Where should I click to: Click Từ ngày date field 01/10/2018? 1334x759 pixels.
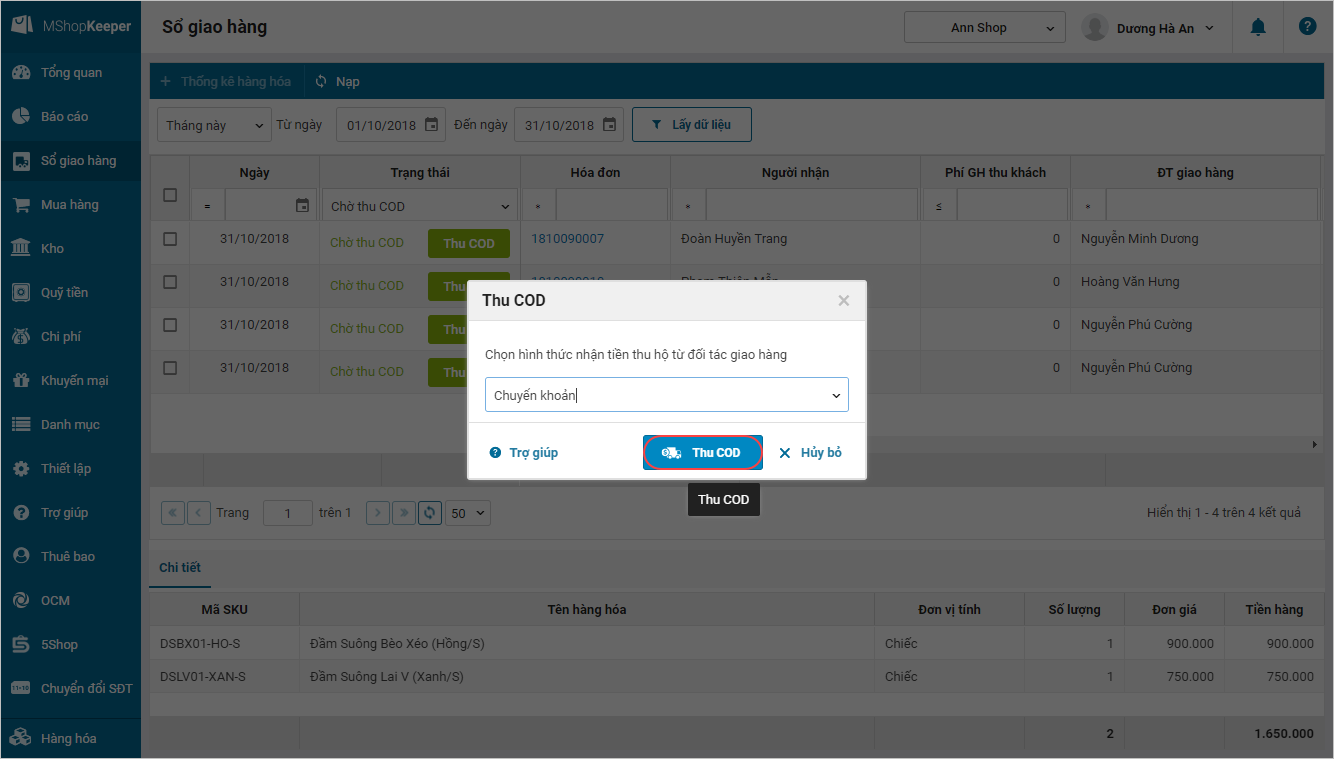coord(390,125)
